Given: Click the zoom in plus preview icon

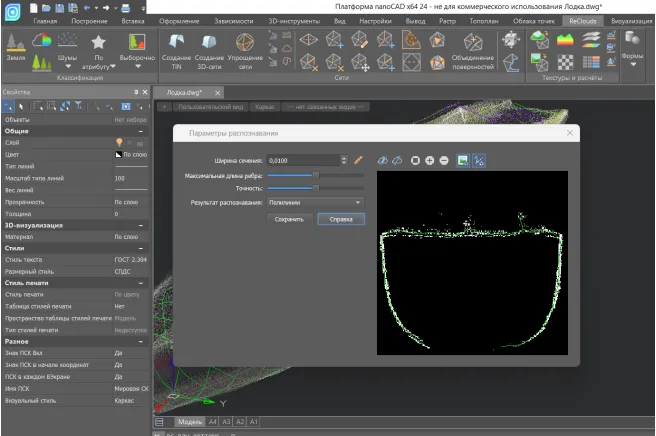Looking at the screenshot, I should tap(429, 160).
